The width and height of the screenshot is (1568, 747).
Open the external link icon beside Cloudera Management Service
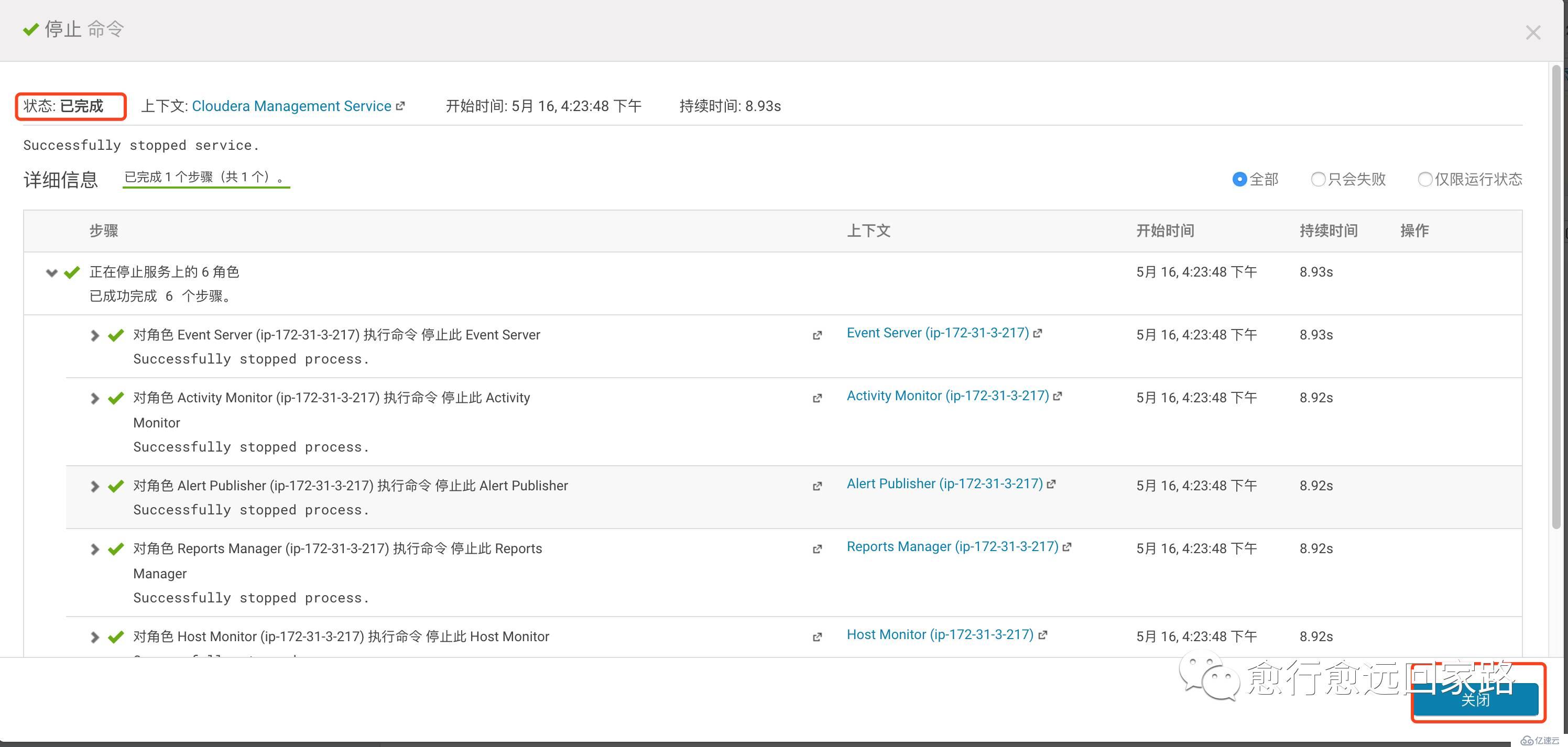click(x=400, y=106)
